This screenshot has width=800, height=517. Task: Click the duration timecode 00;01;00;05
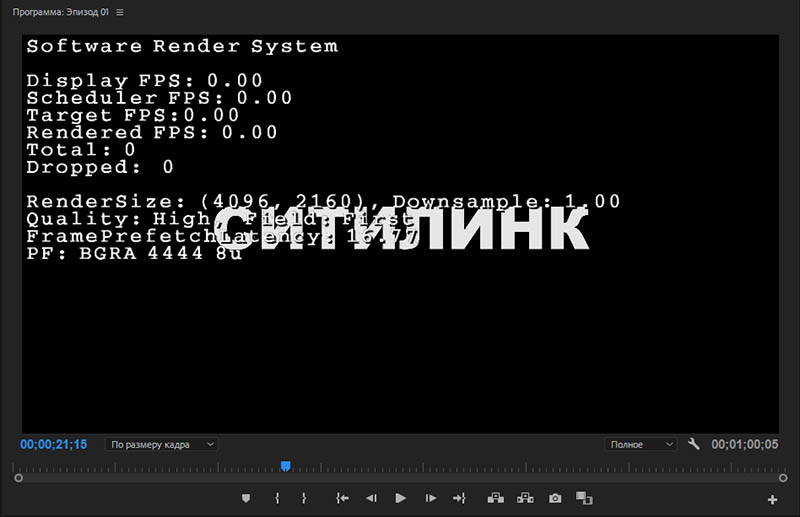tap(745, 445)
